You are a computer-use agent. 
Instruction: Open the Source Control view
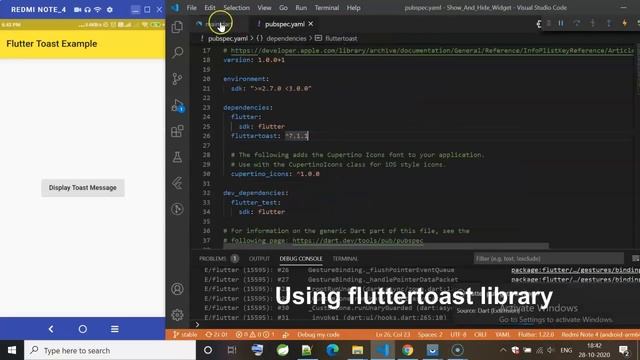[x=177, y=79]
